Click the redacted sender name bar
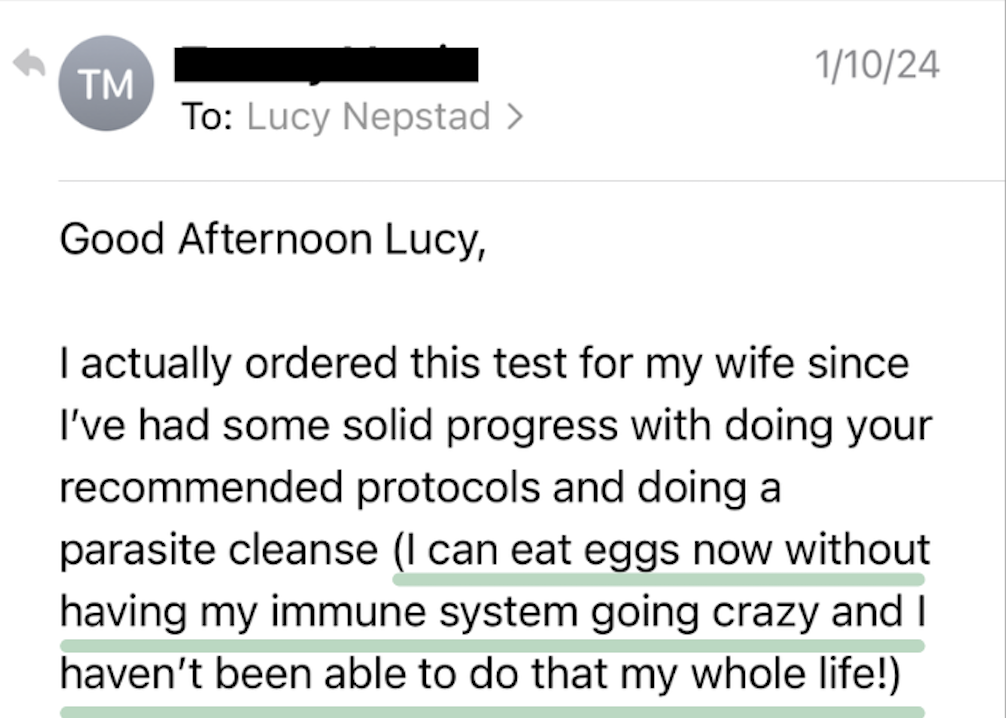The image size is (1006, 718). coord(326,64)
